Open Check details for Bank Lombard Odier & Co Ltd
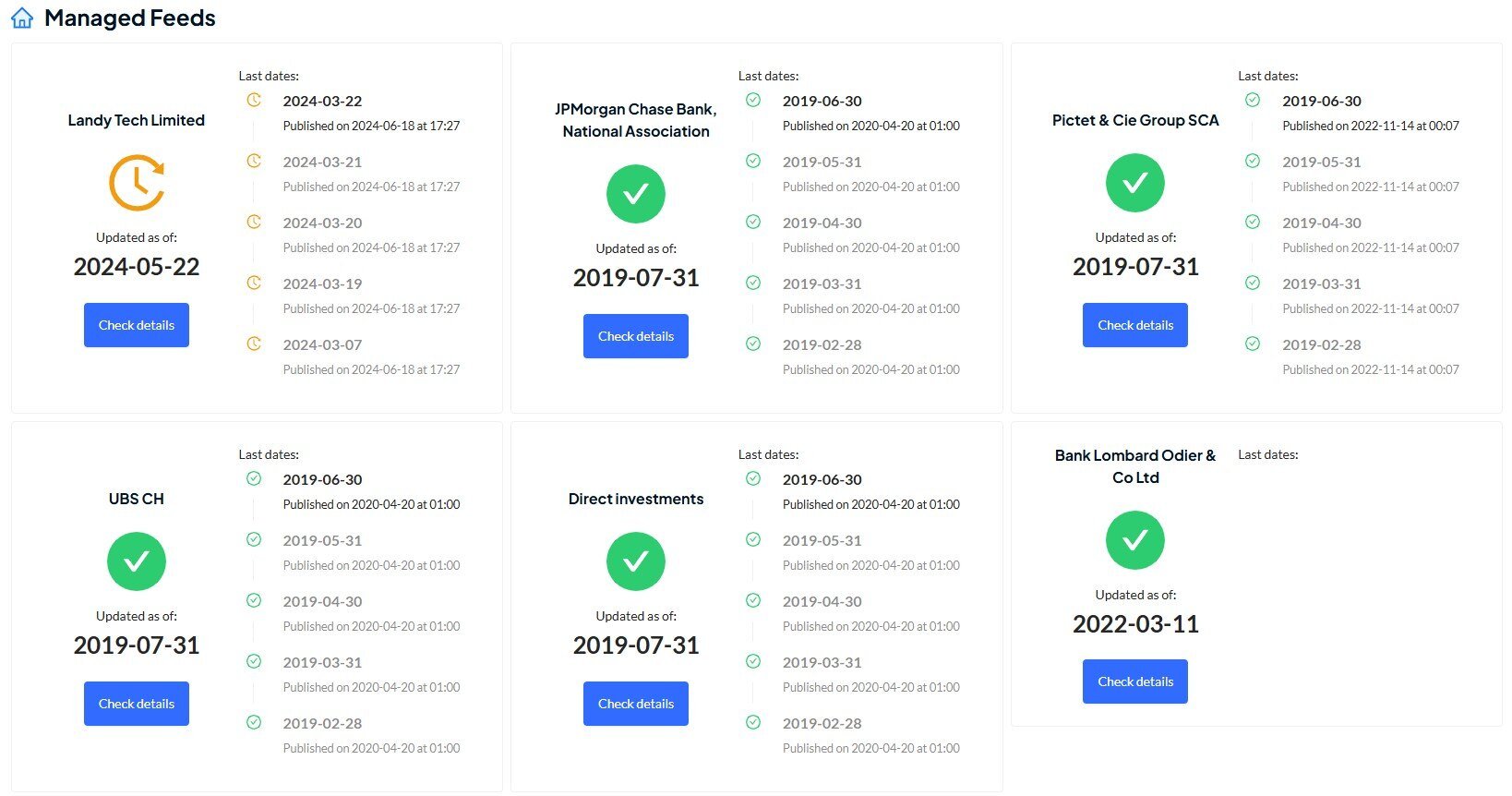Image resolution: width=1512 pixels, height=796 pixels. point(1135,681)
